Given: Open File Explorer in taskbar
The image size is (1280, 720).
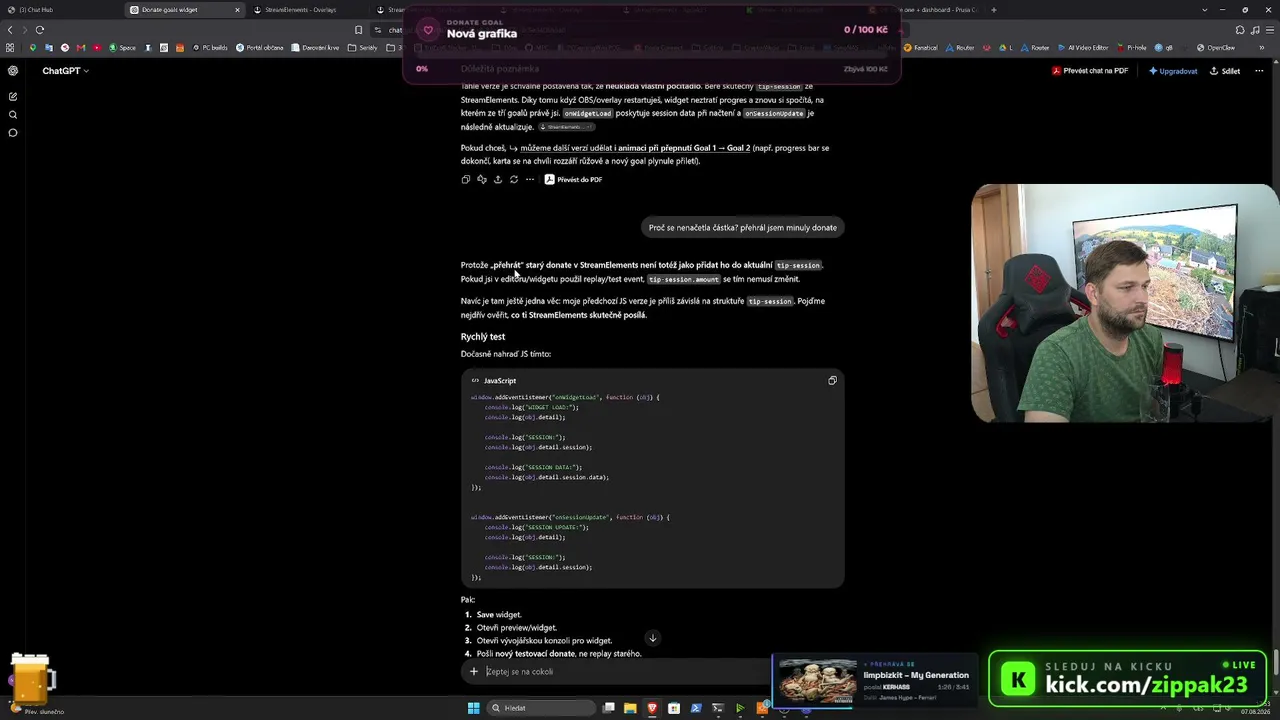Looking at the screenshot, I should pyautogui.click(x=630, y=708).
